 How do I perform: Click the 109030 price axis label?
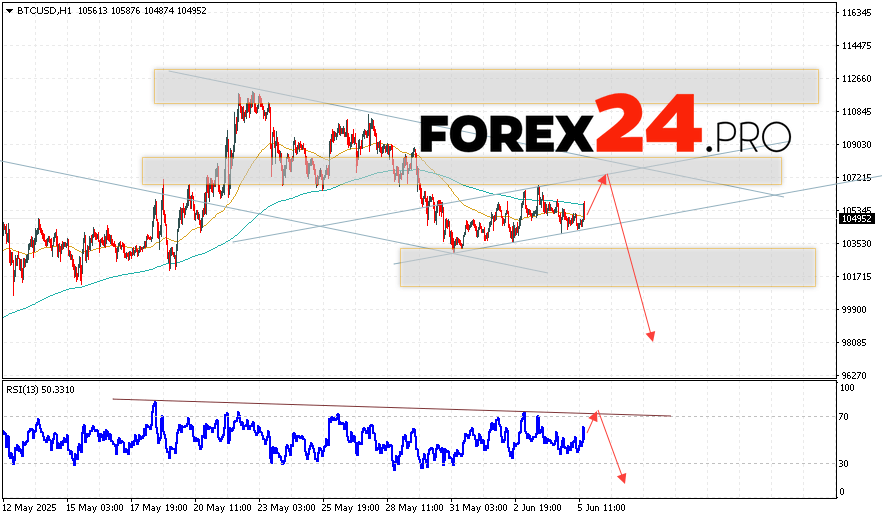(857, 144)
